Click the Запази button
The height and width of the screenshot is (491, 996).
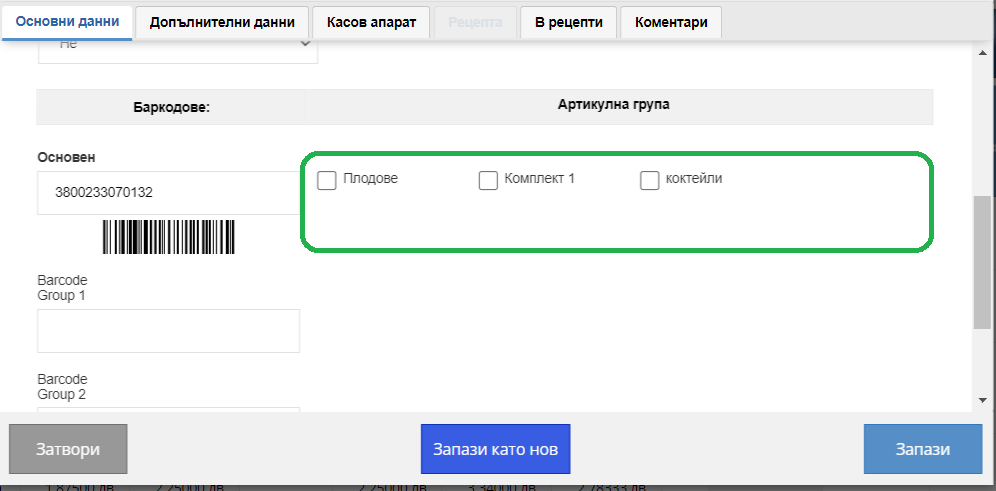pyautogui.click(x=923, y=449)
